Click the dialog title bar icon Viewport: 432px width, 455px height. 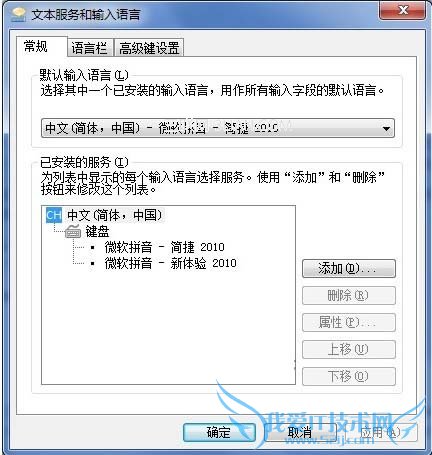tap(19, 15)
